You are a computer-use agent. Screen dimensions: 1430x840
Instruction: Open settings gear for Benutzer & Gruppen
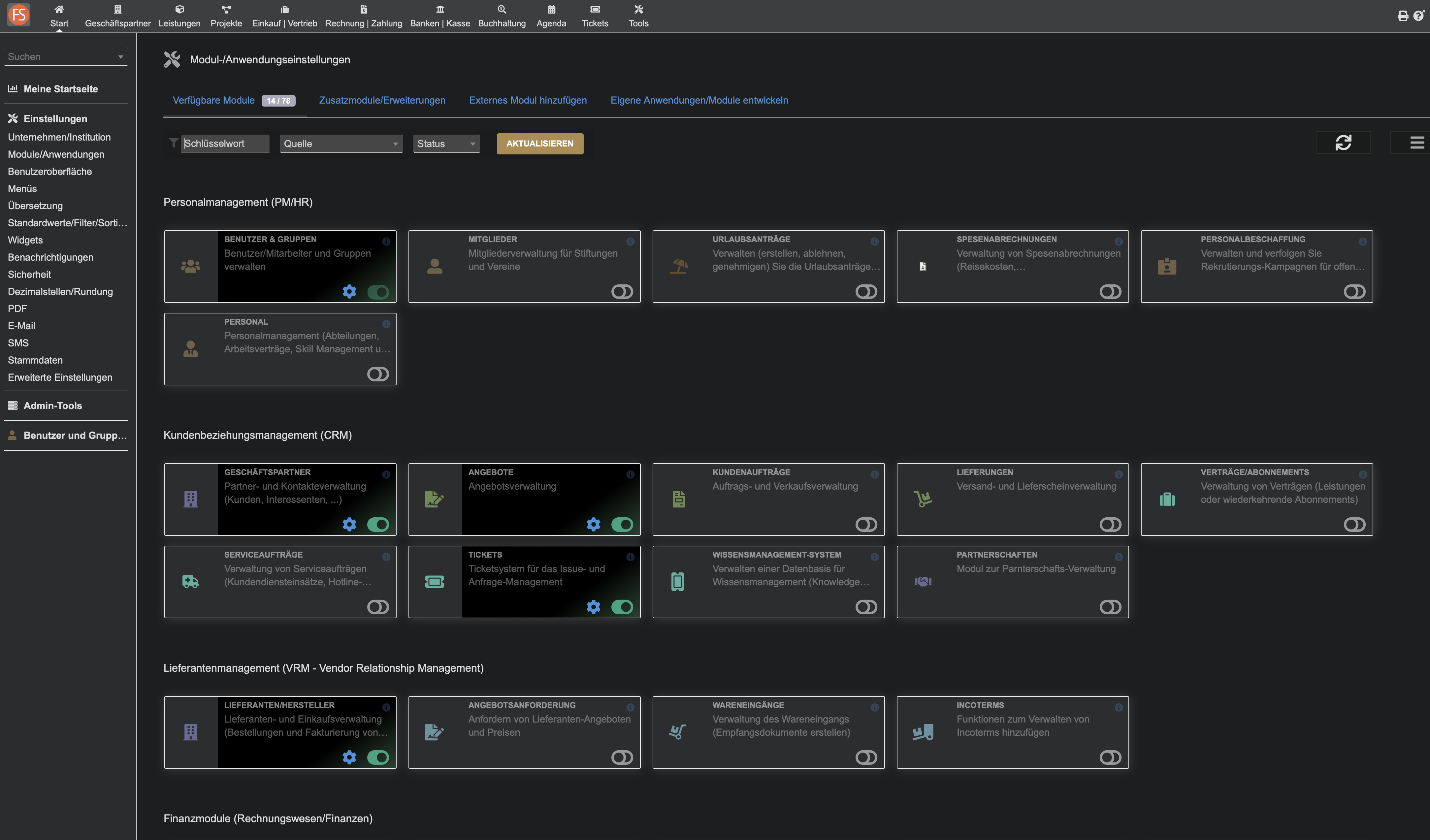[349, 291]
